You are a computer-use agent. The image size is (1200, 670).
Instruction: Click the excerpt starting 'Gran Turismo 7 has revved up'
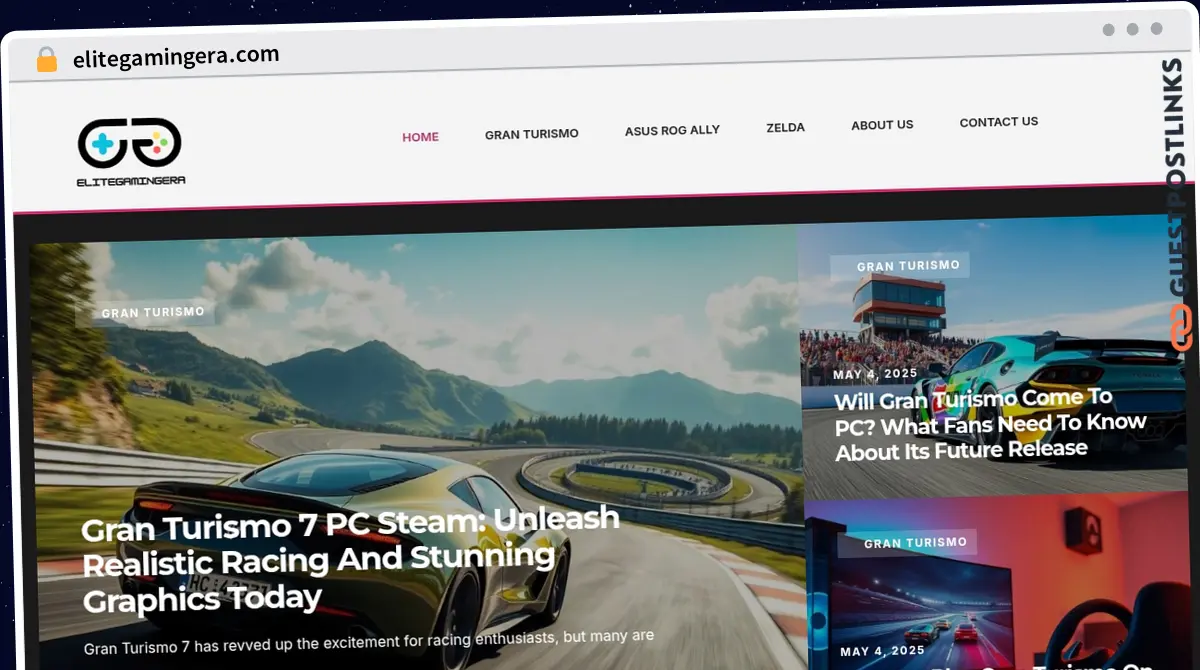pyautogui.click(x=369, y=641)
